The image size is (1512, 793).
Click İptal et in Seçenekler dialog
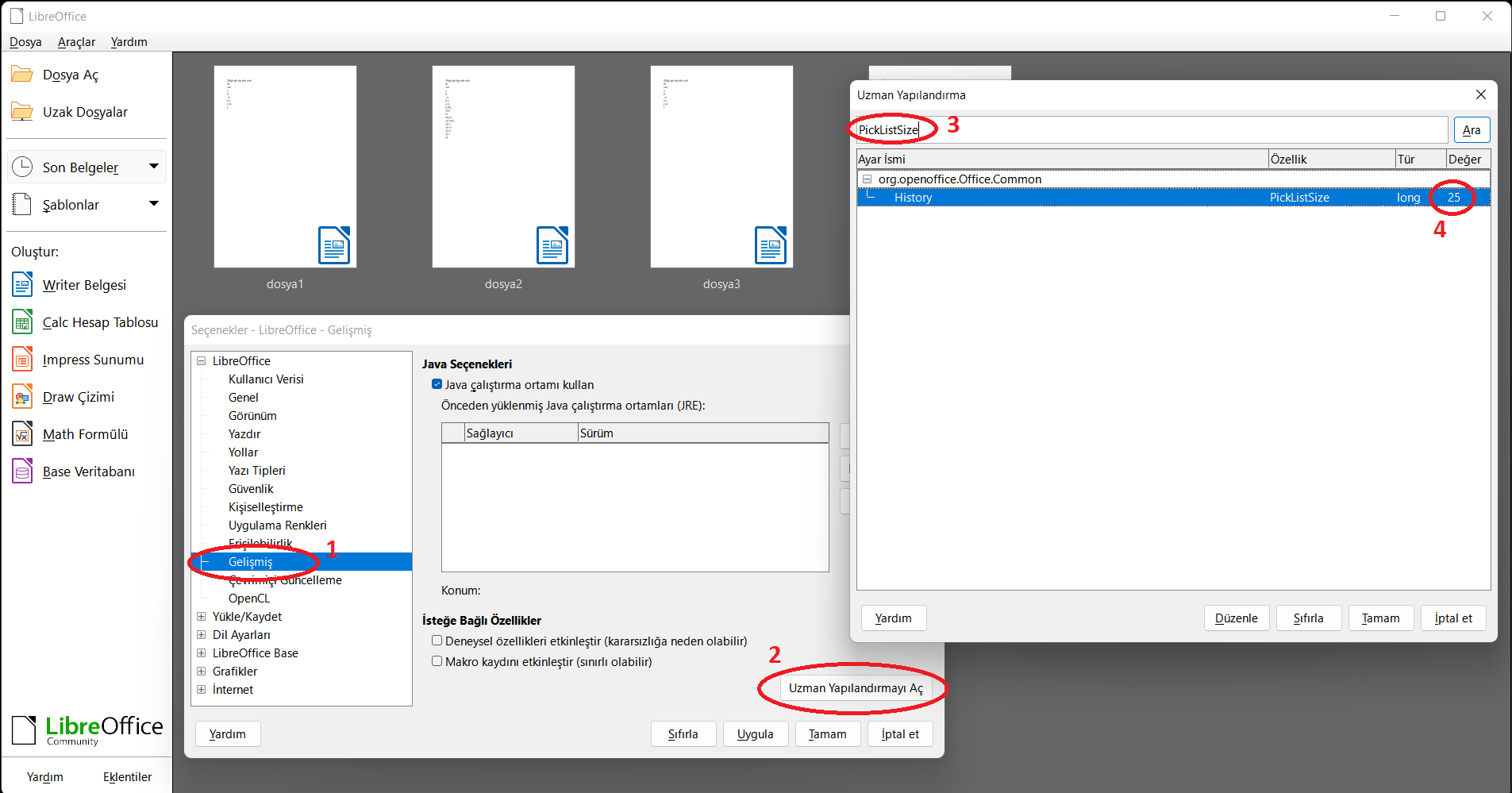click(x=900, y=733)
